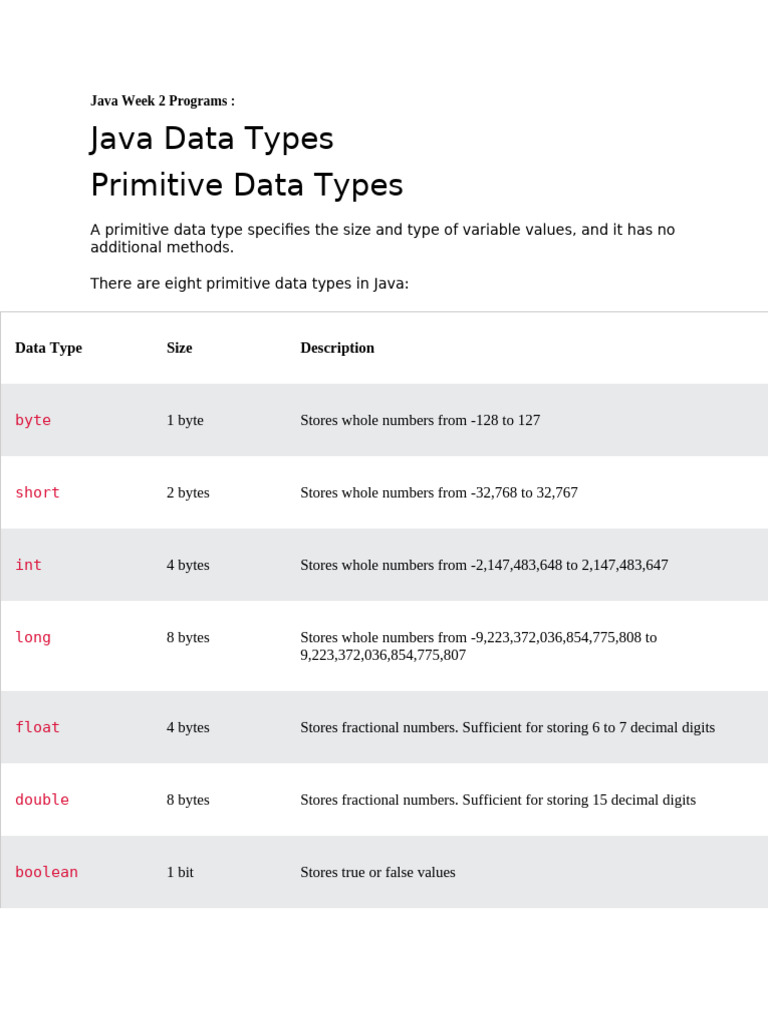Click the long data type keyword
The height and width of the screenshot is (1024, 768).
(x=33, y=637)
